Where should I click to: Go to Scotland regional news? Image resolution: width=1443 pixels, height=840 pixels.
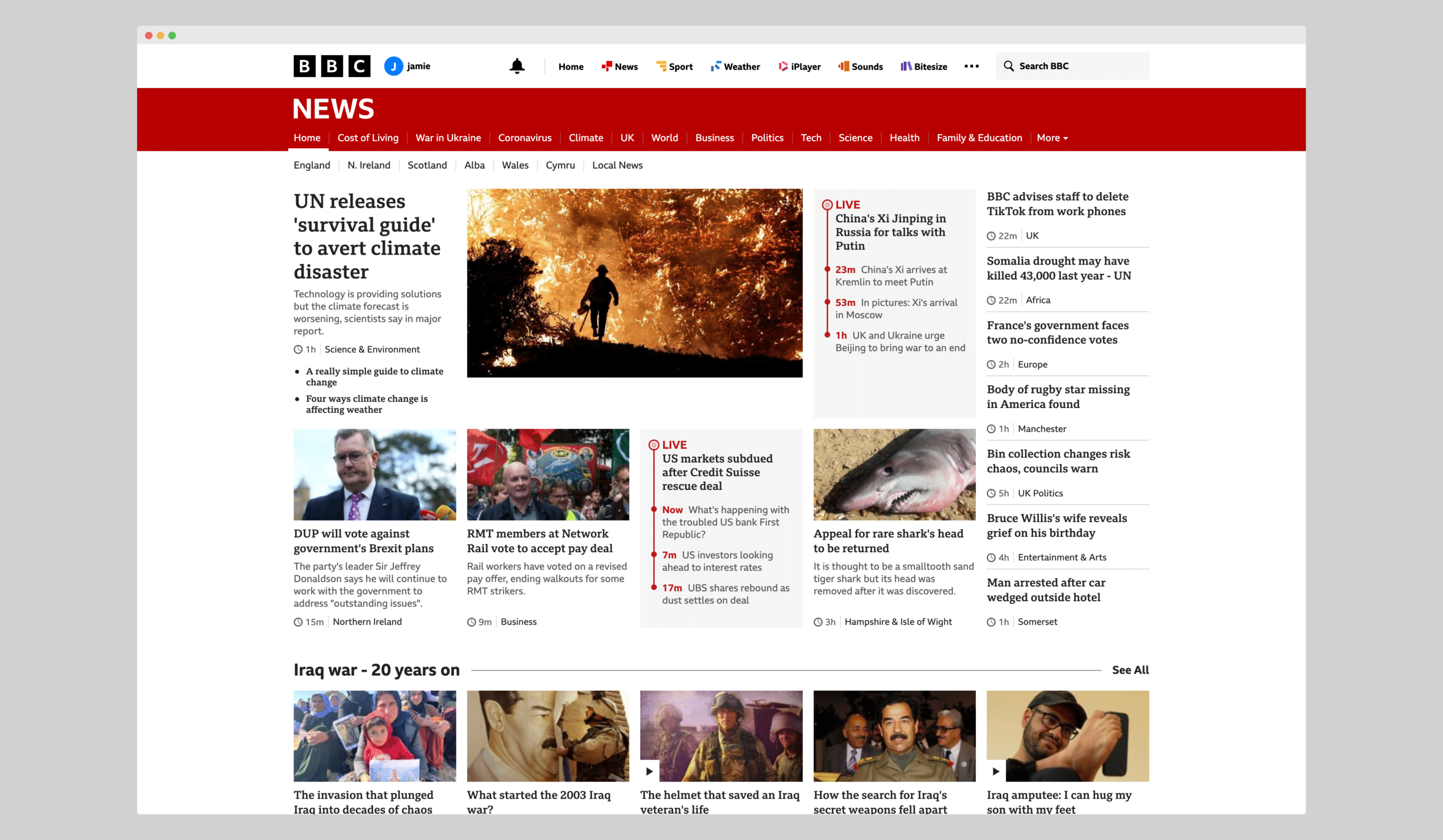point(427,166)
